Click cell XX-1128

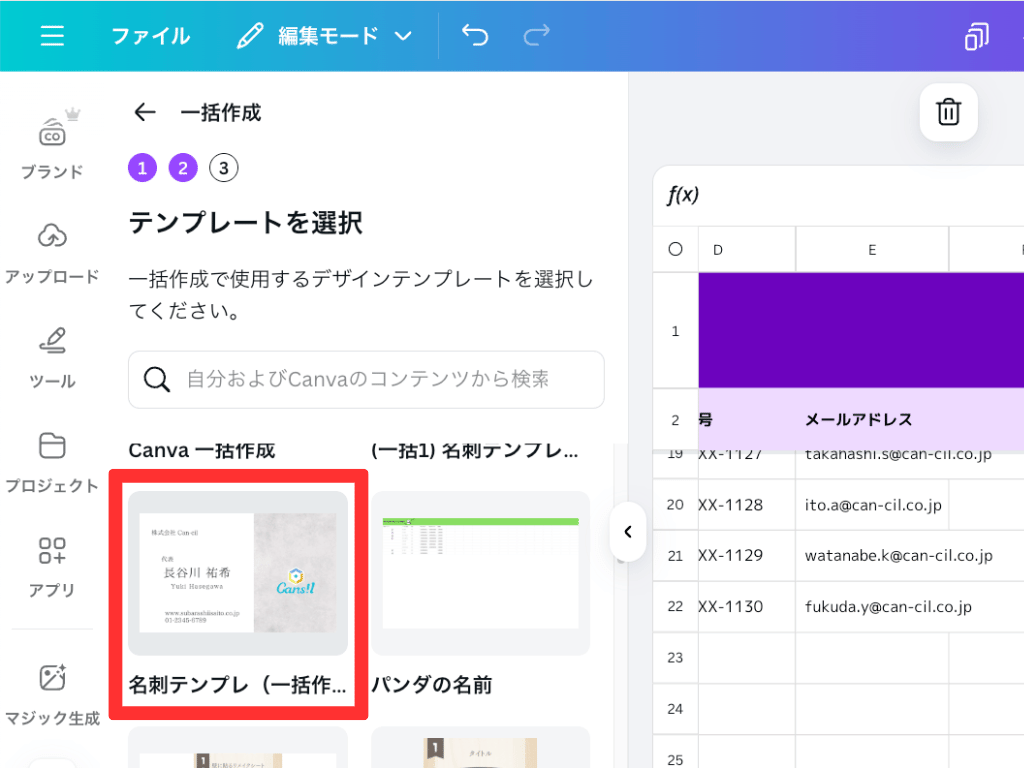coord(747,505)
